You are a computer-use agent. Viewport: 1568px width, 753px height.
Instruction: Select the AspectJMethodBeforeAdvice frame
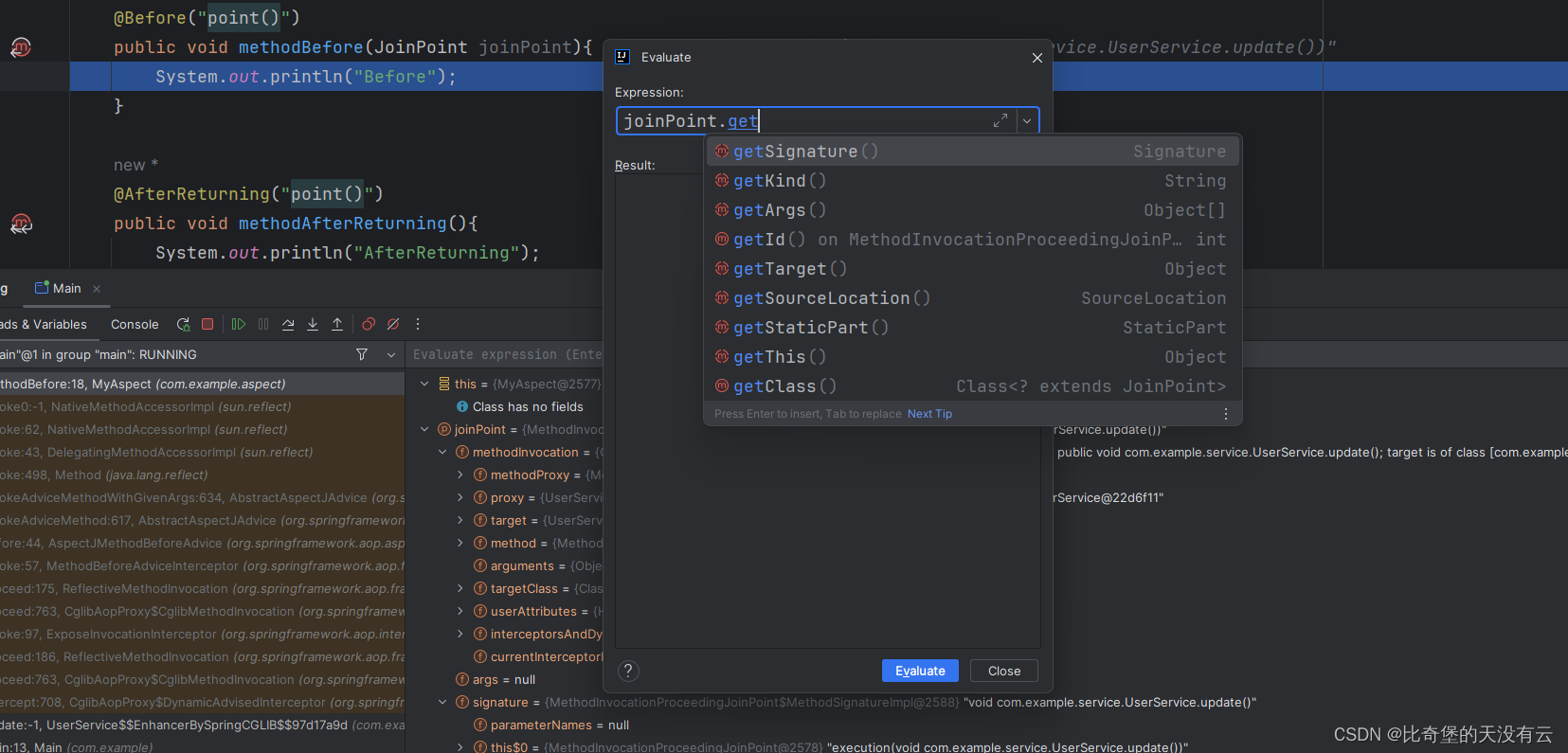202,543
